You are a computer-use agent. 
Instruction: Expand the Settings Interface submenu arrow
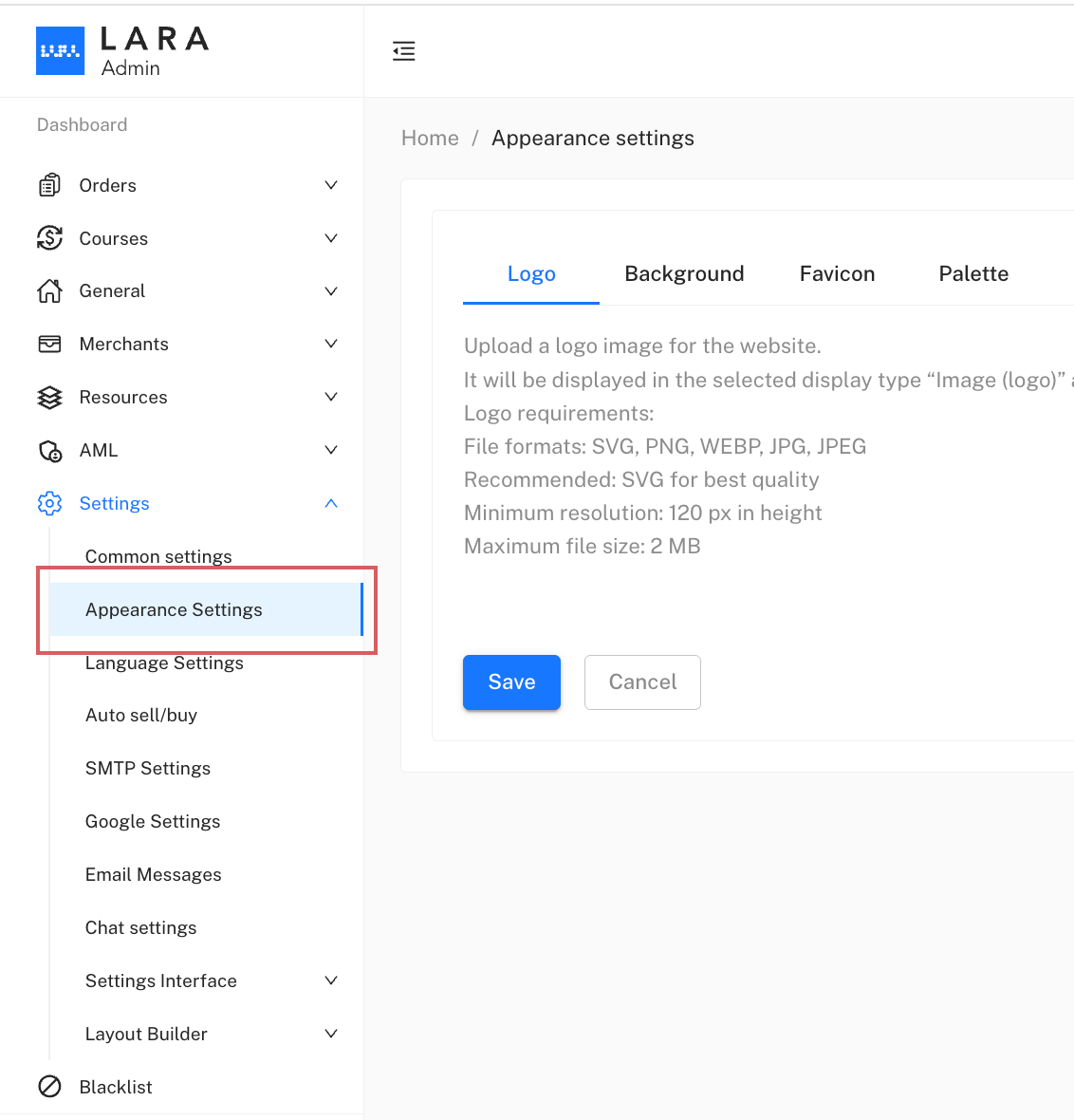(x=331, y=980)
